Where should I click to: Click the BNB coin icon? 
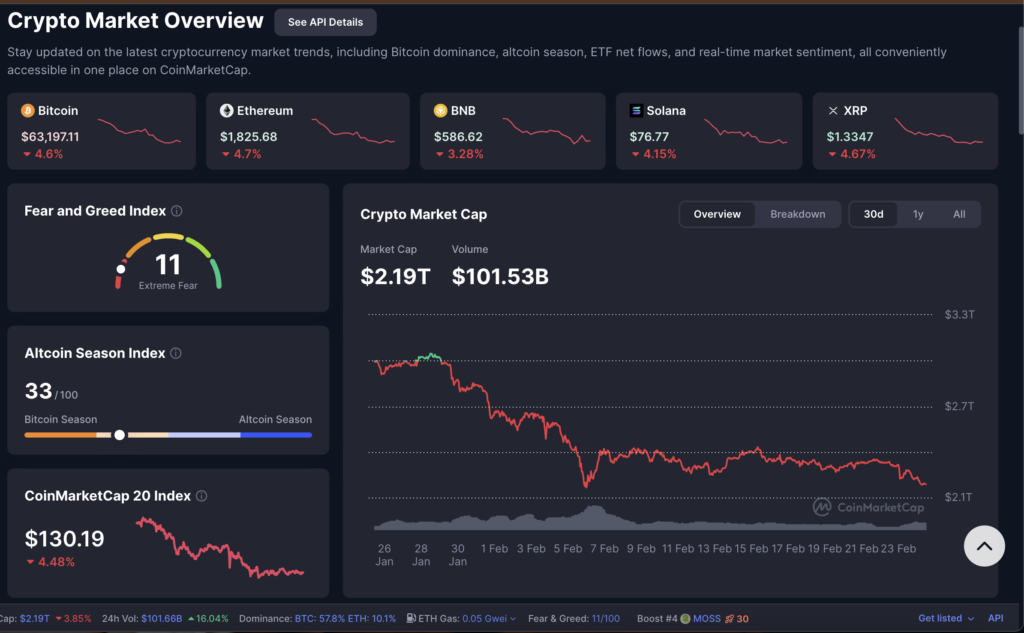pyautogui.click(x=440, y=111)
